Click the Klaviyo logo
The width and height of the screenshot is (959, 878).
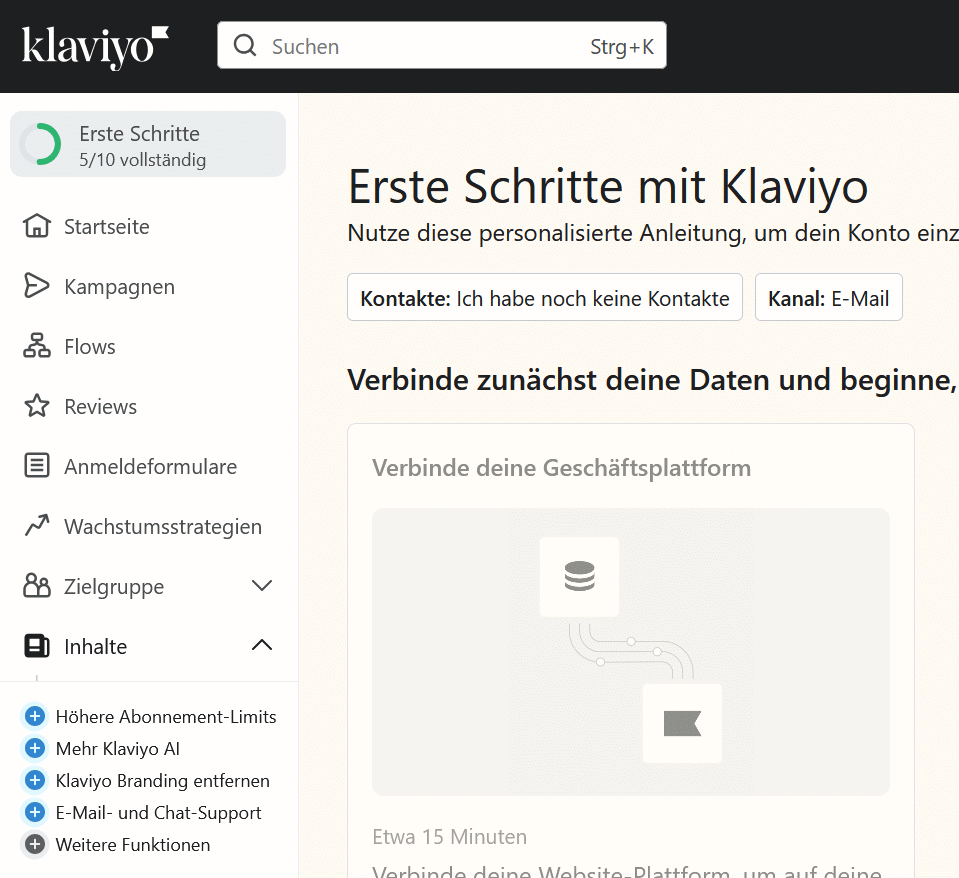point(95,47)
